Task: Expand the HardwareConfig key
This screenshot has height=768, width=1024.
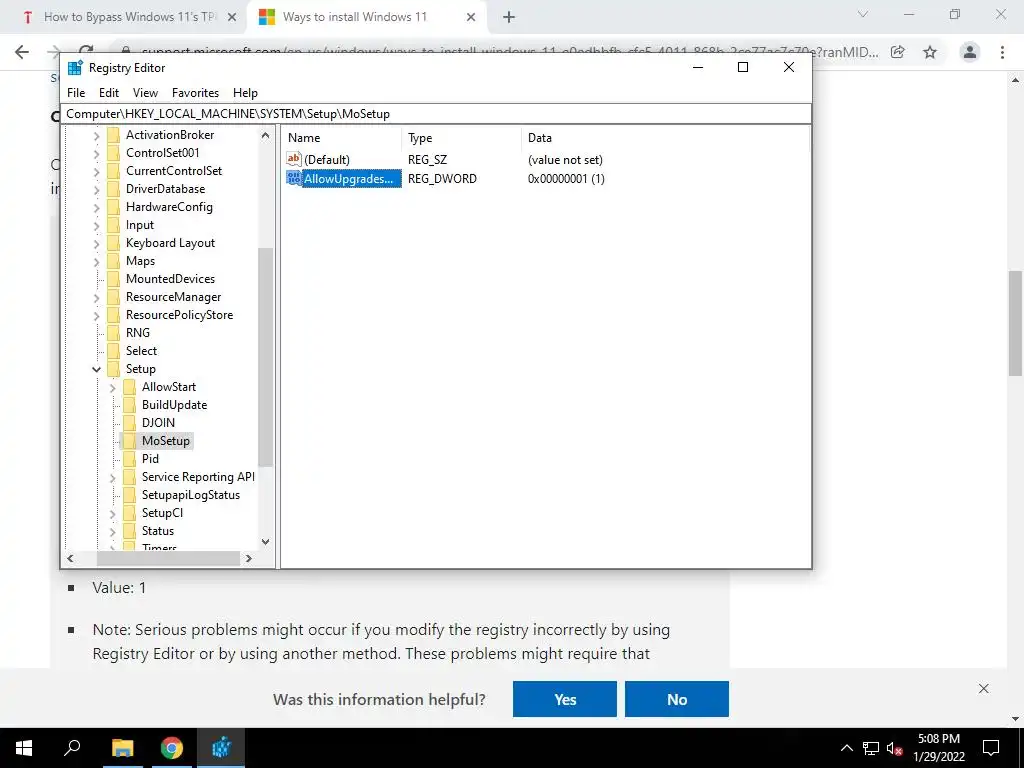Action: coord(97,207)
